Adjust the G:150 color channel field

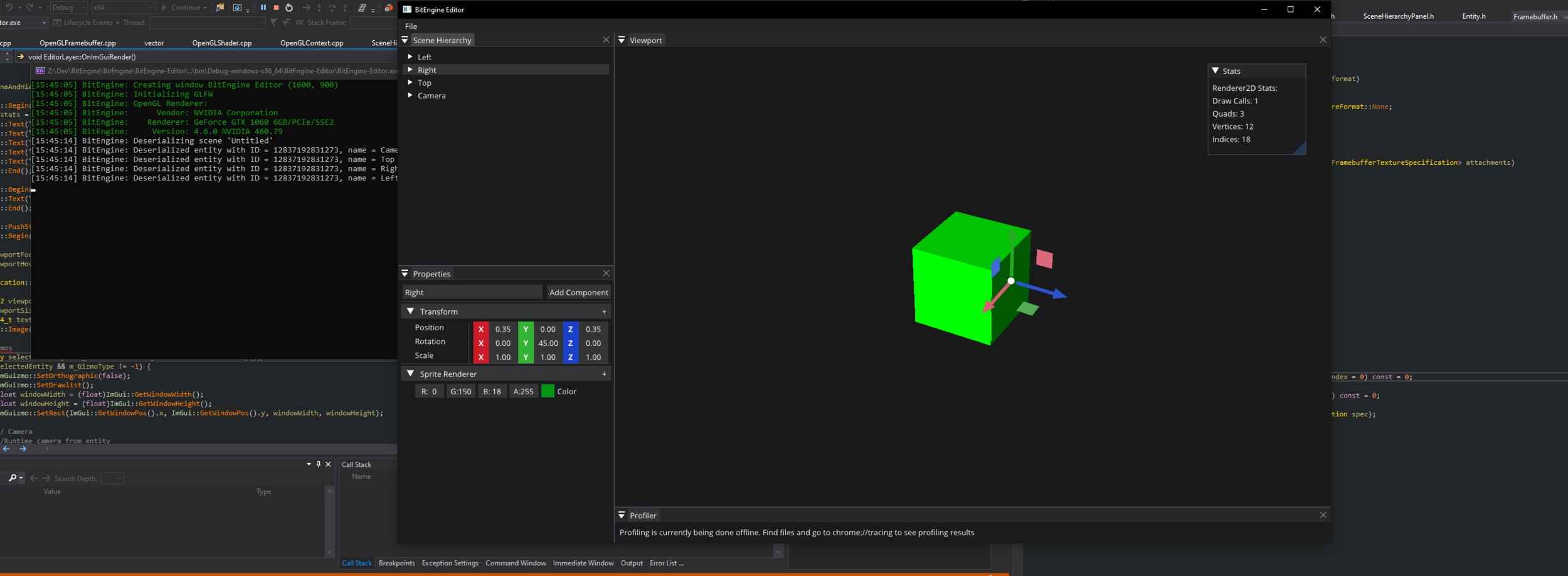pos(461,391)
